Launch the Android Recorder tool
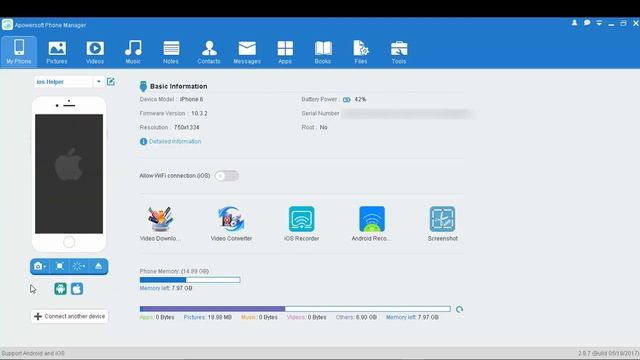Screen dimensions: 640x360 [372, 224]
